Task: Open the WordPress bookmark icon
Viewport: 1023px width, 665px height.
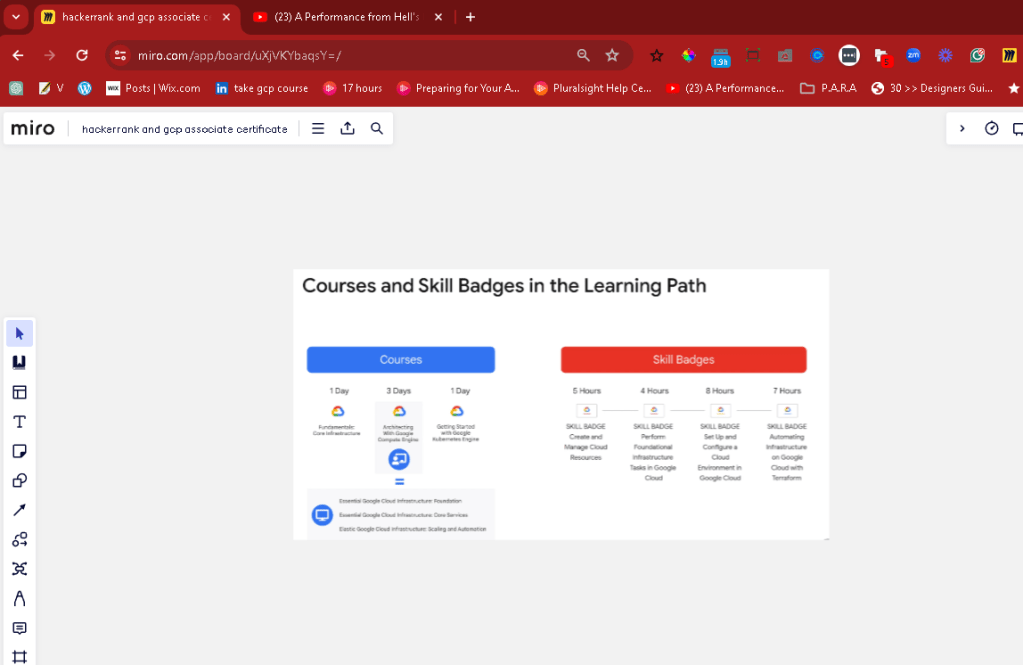Action: pos(85,88)
